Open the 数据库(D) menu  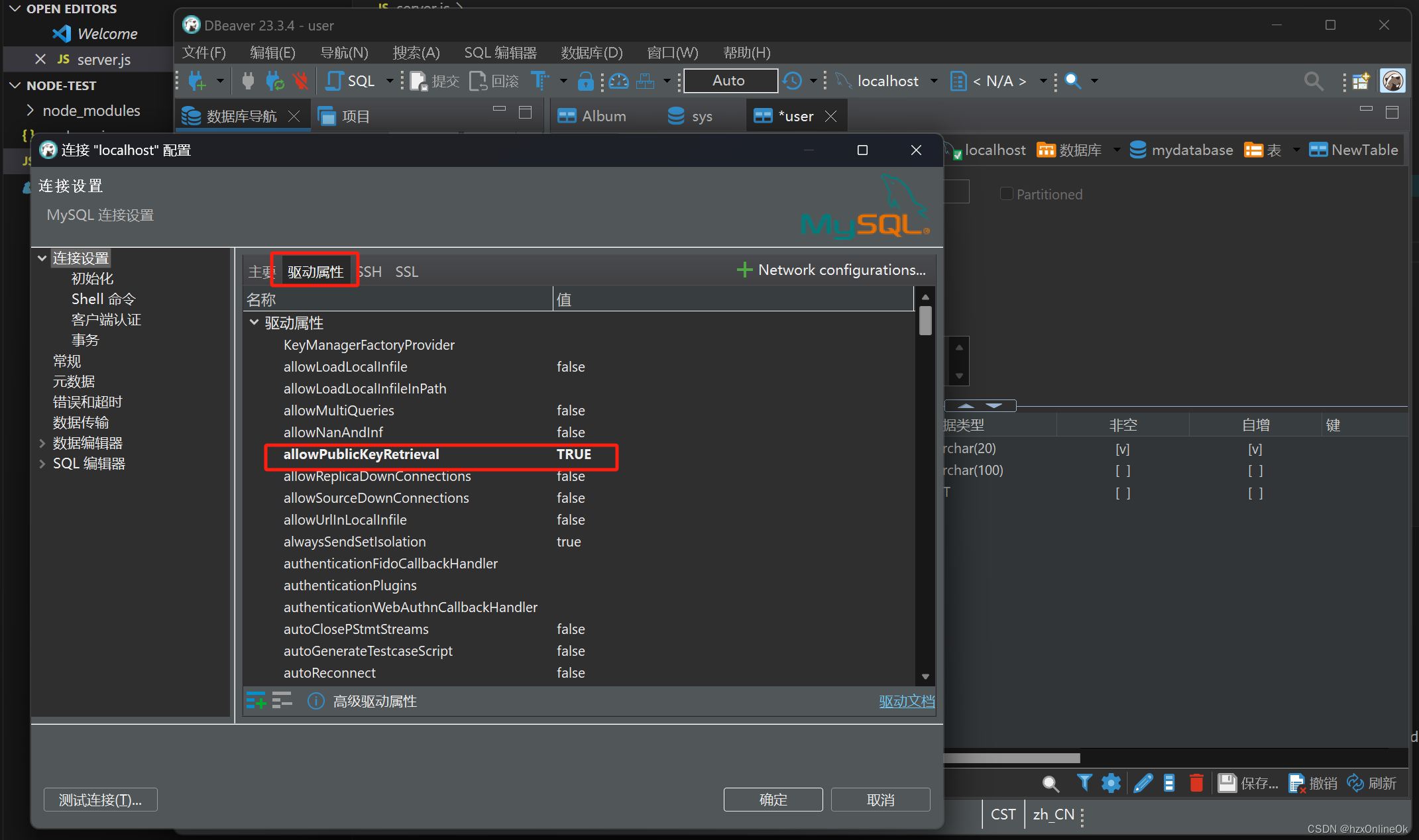pyautogui.click(x=592, y=52)
